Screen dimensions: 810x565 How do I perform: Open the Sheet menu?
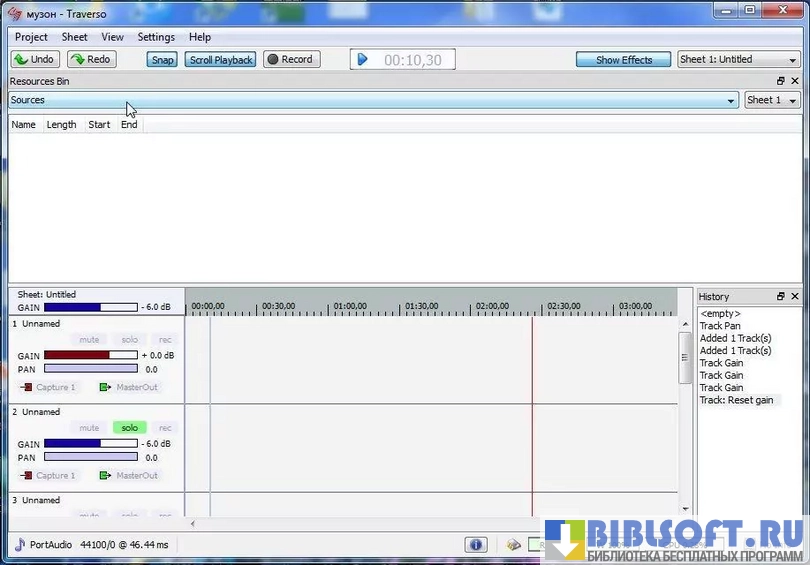pyautogui.click(x=74, y=37)
